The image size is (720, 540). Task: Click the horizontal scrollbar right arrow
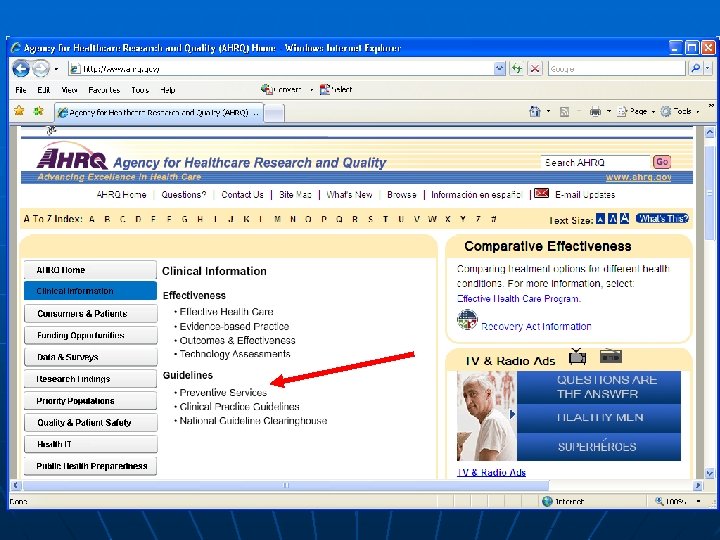[x=698, y=485]
